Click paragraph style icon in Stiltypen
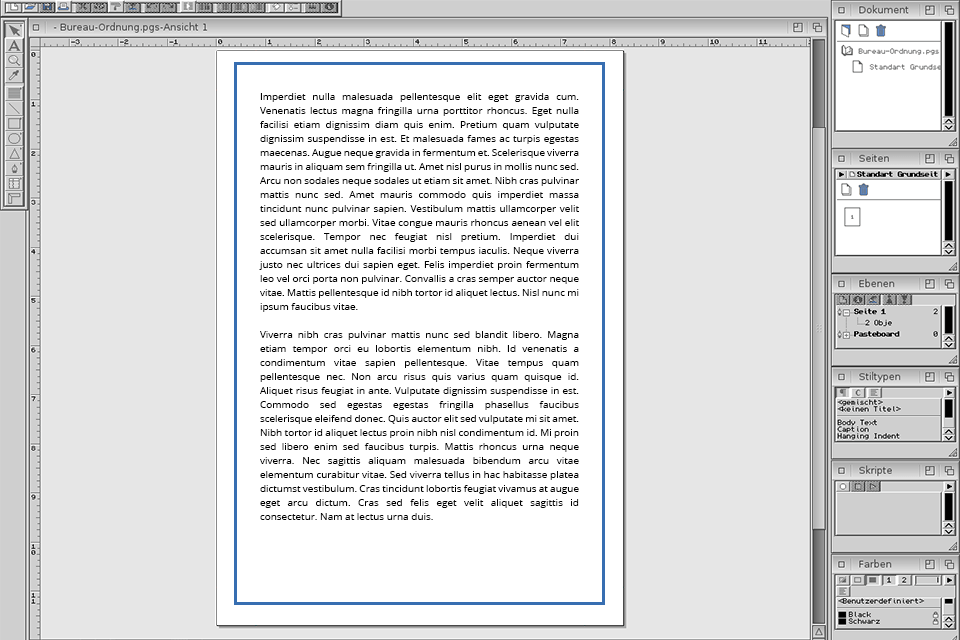Image resolution: width=960 pixels, height=640 pixels. click(843, 393)
